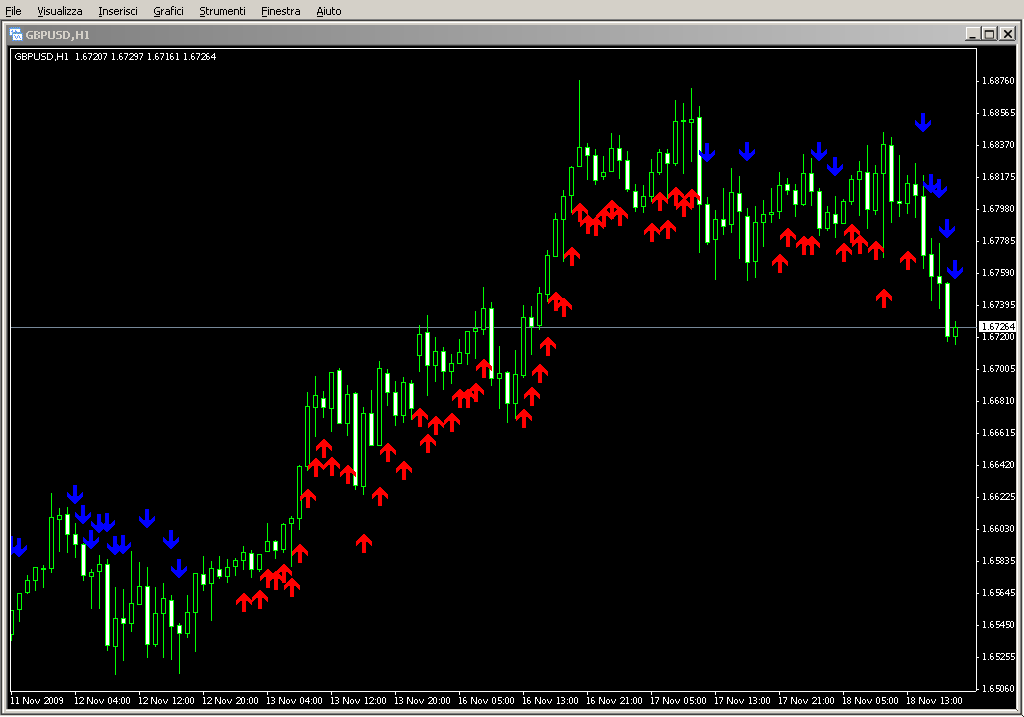
Task: Click the 12 Nov 04:00 time label
Action: [103, 701]
